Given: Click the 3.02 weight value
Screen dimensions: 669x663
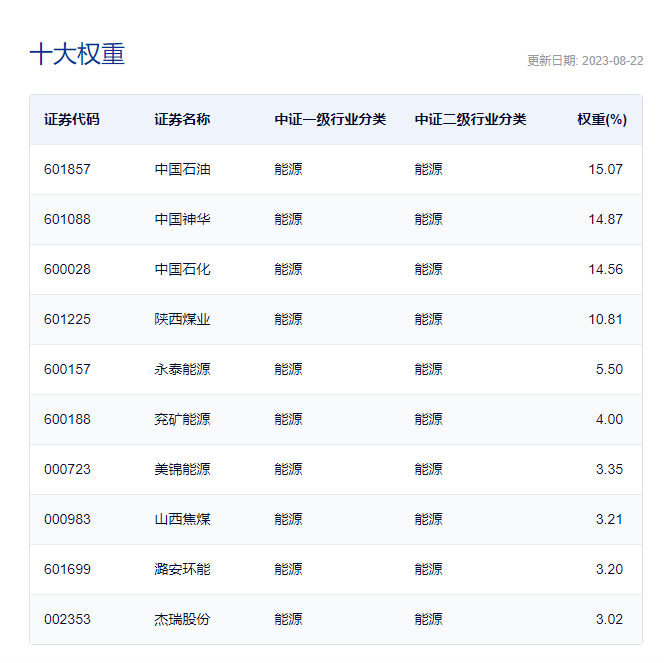Looking at the screenshot, I should [x=609, y=619].
